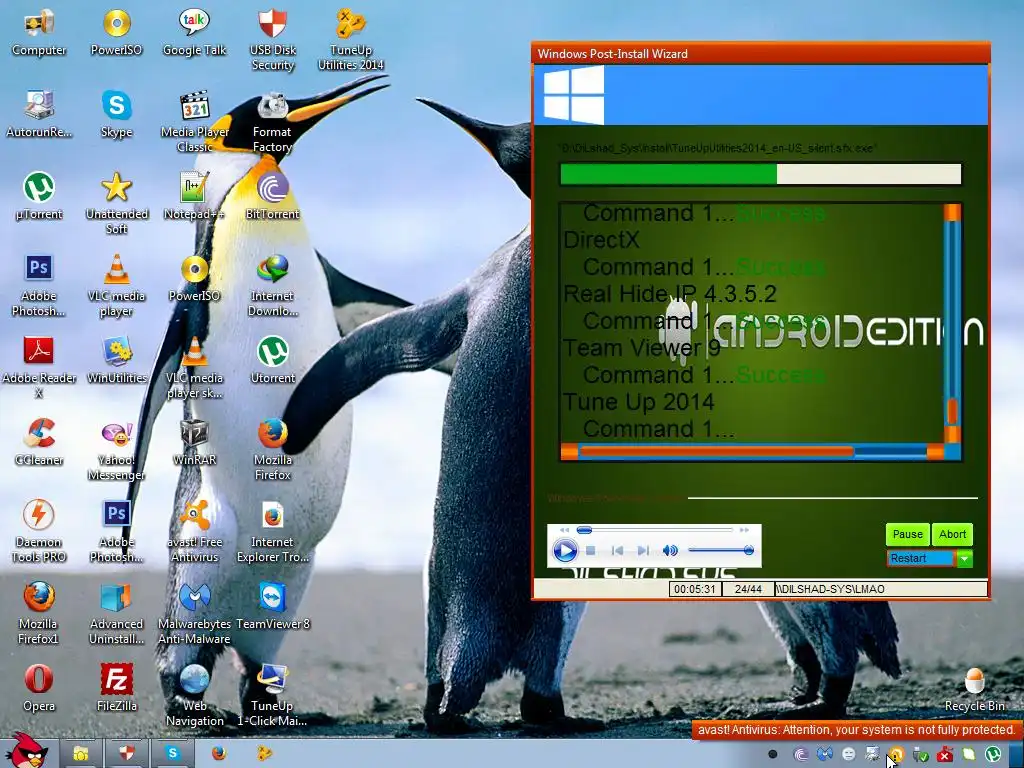Open the TuneUp 1-Click Maintenance shortcut
1024x768 pixels.
(x=272, y=696)
